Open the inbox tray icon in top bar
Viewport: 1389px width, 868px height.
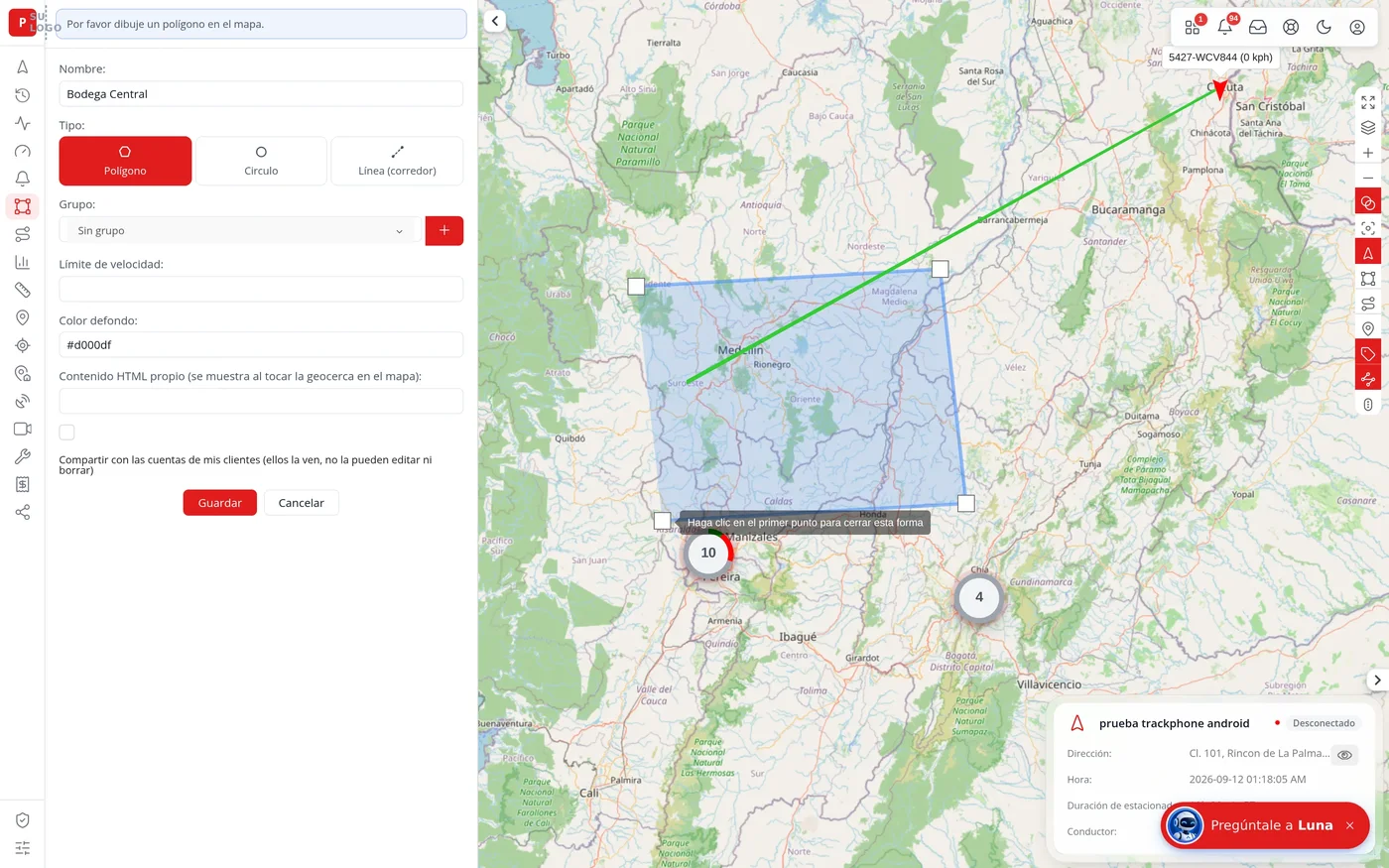click(1258, 27)
